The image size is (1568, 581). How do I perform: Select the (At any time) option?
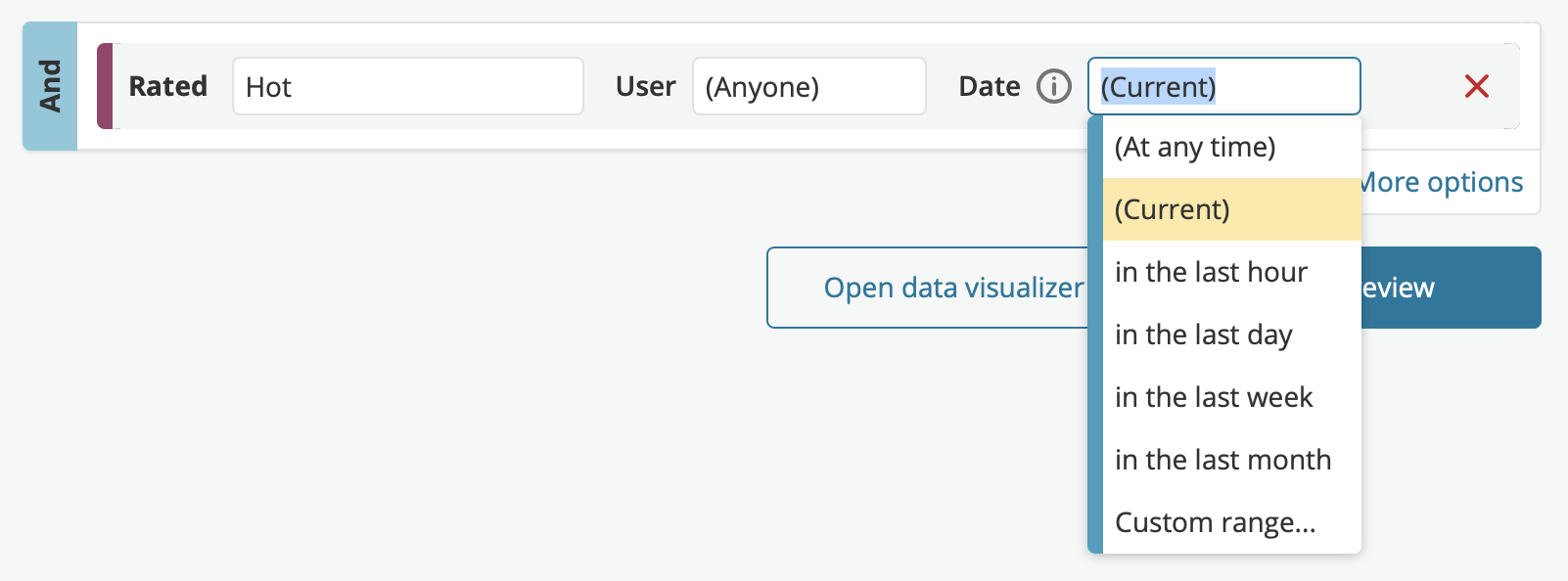1232,147
